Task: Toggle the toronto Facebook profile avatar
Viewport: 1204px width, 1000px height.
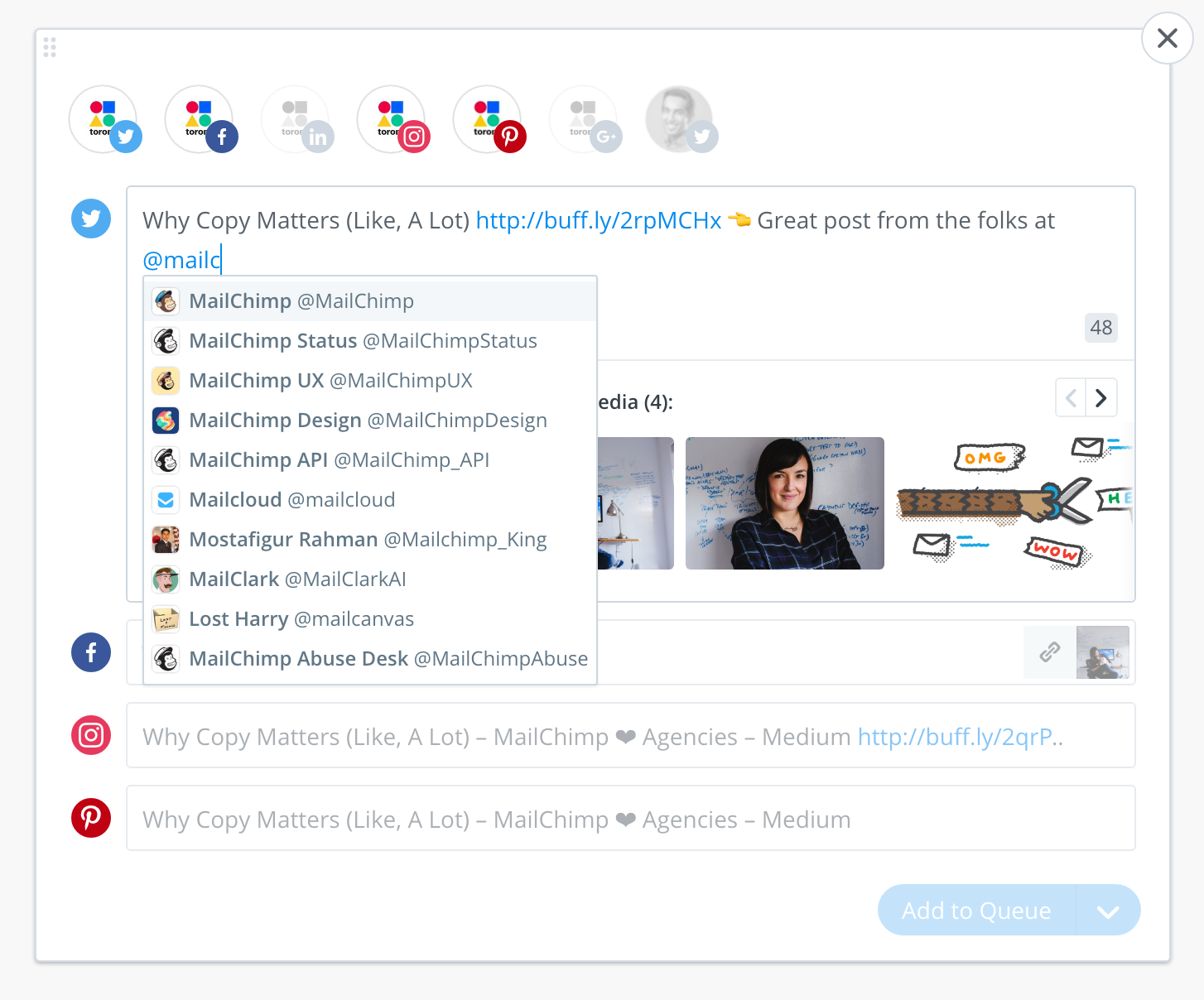Action: (x=200, y=119)
